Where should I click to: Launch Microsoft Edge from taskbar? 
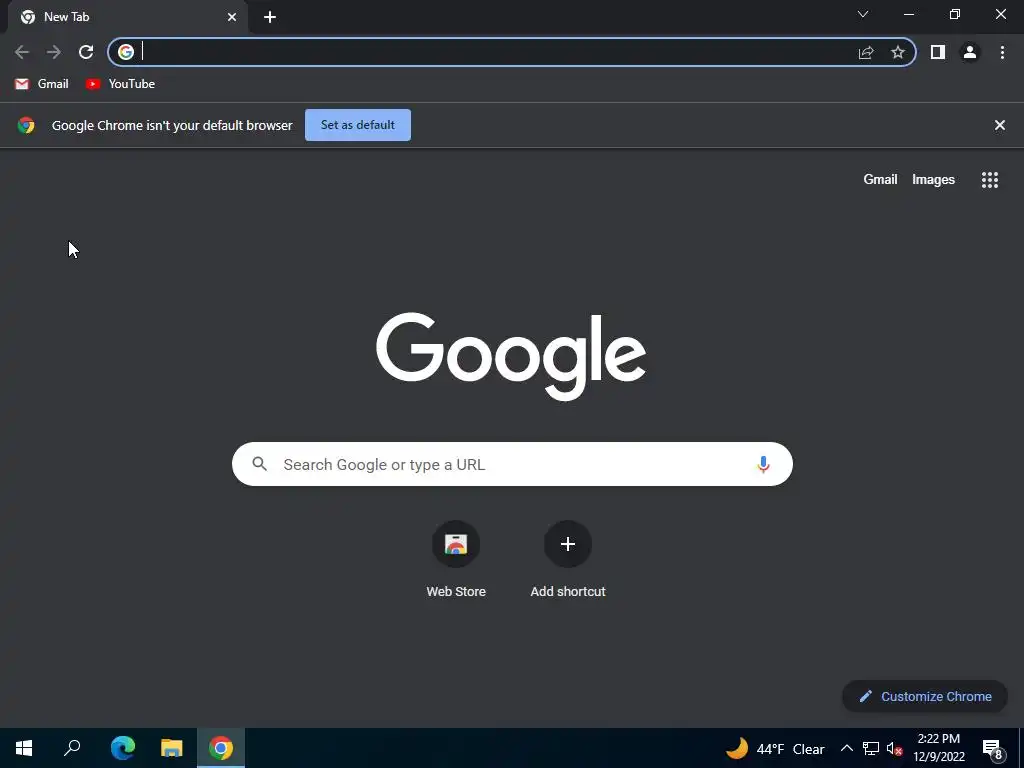click(x=123, y=748)
